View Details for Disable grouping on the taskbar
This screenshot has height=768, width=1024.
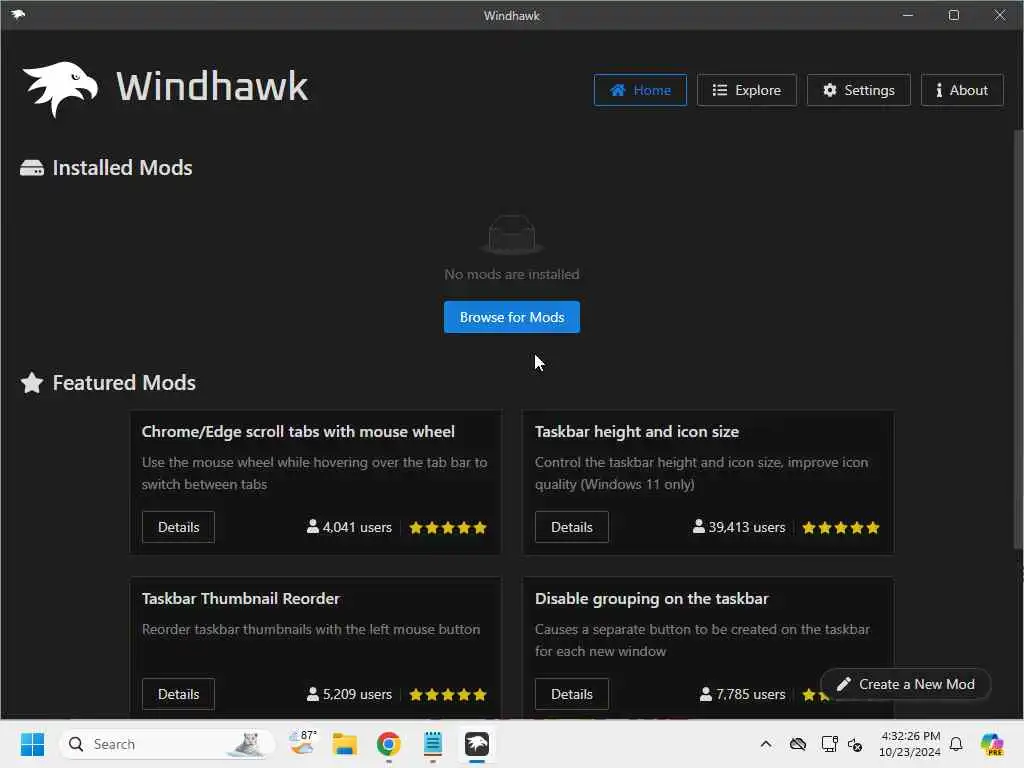pyautogui.click(x=571, y=694)
